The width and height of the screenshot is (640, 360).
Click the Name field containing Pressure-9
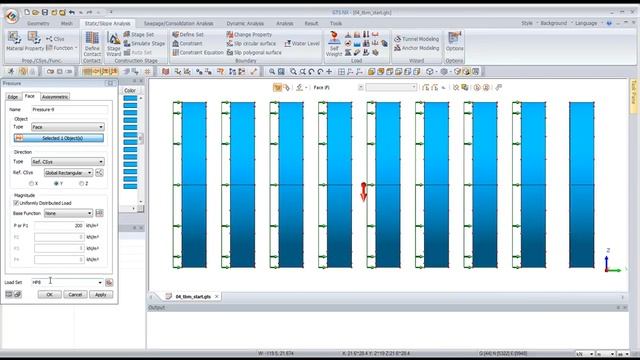(70, 109)
